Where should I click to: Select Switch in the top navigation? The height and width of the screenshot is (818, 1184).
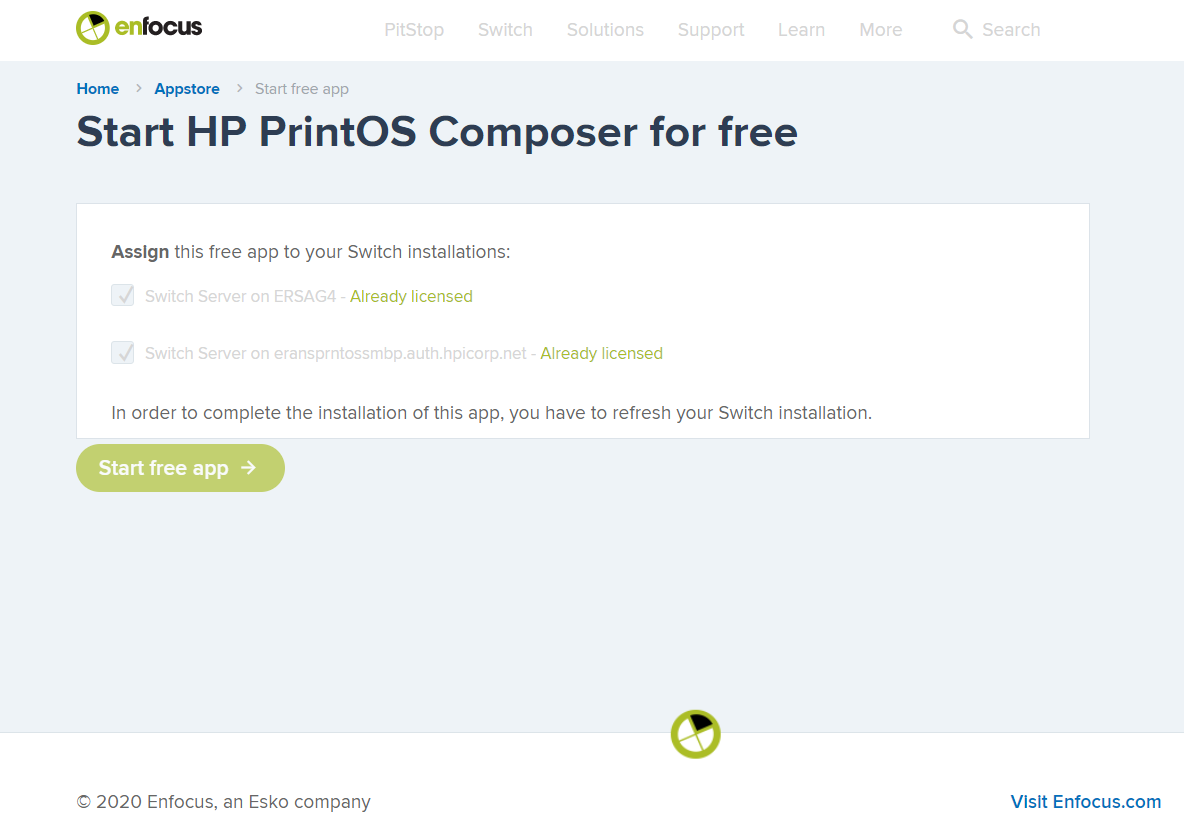tap(505, 30)
